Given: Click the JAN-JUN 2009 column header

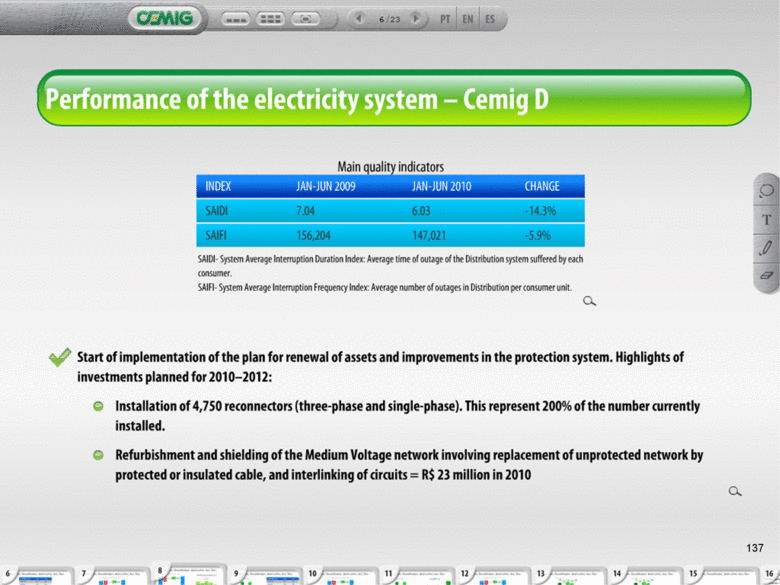Looking at the screenshot, I should (326, 186).
